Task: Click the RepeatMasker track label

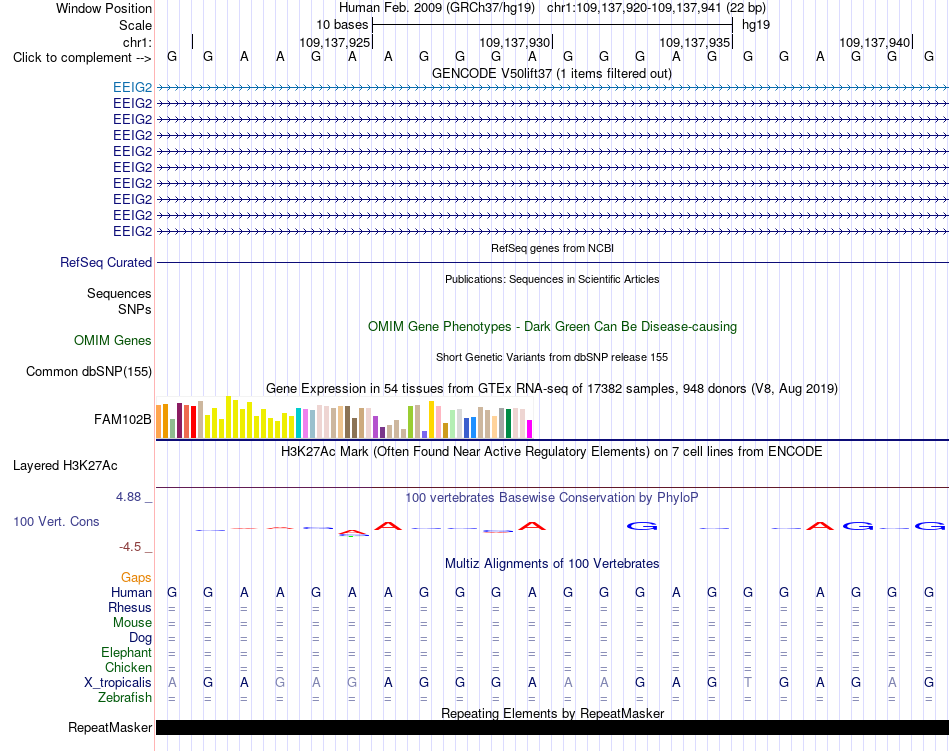Action: tap(110, 727)
